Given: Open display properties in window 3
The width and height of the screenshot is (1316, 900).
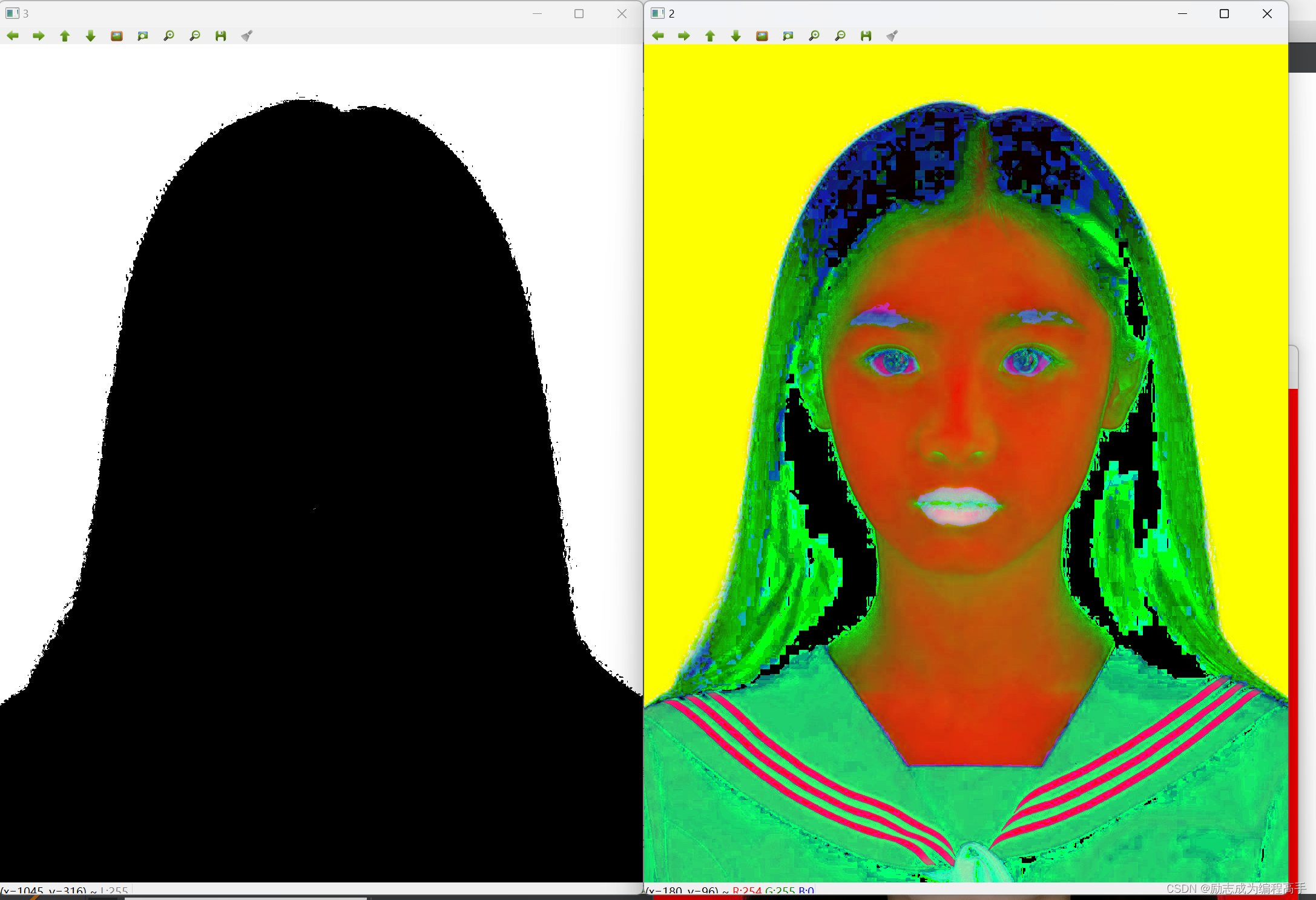Looking at the screenshot, I should [x=246, y=36].
